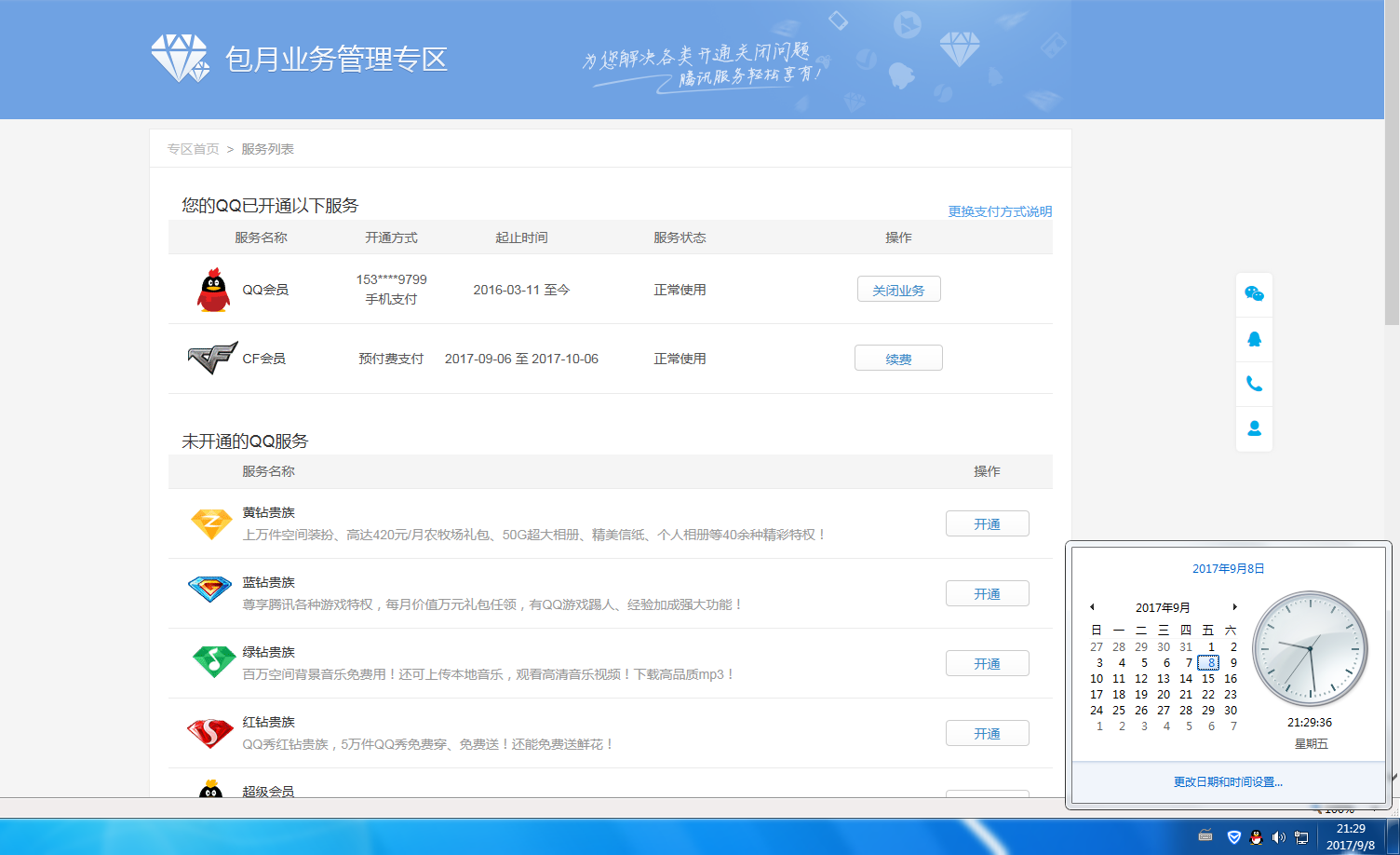Click the analog clock in the date popup
This screenshot has width=1400, height=855.
point(1310,648)
